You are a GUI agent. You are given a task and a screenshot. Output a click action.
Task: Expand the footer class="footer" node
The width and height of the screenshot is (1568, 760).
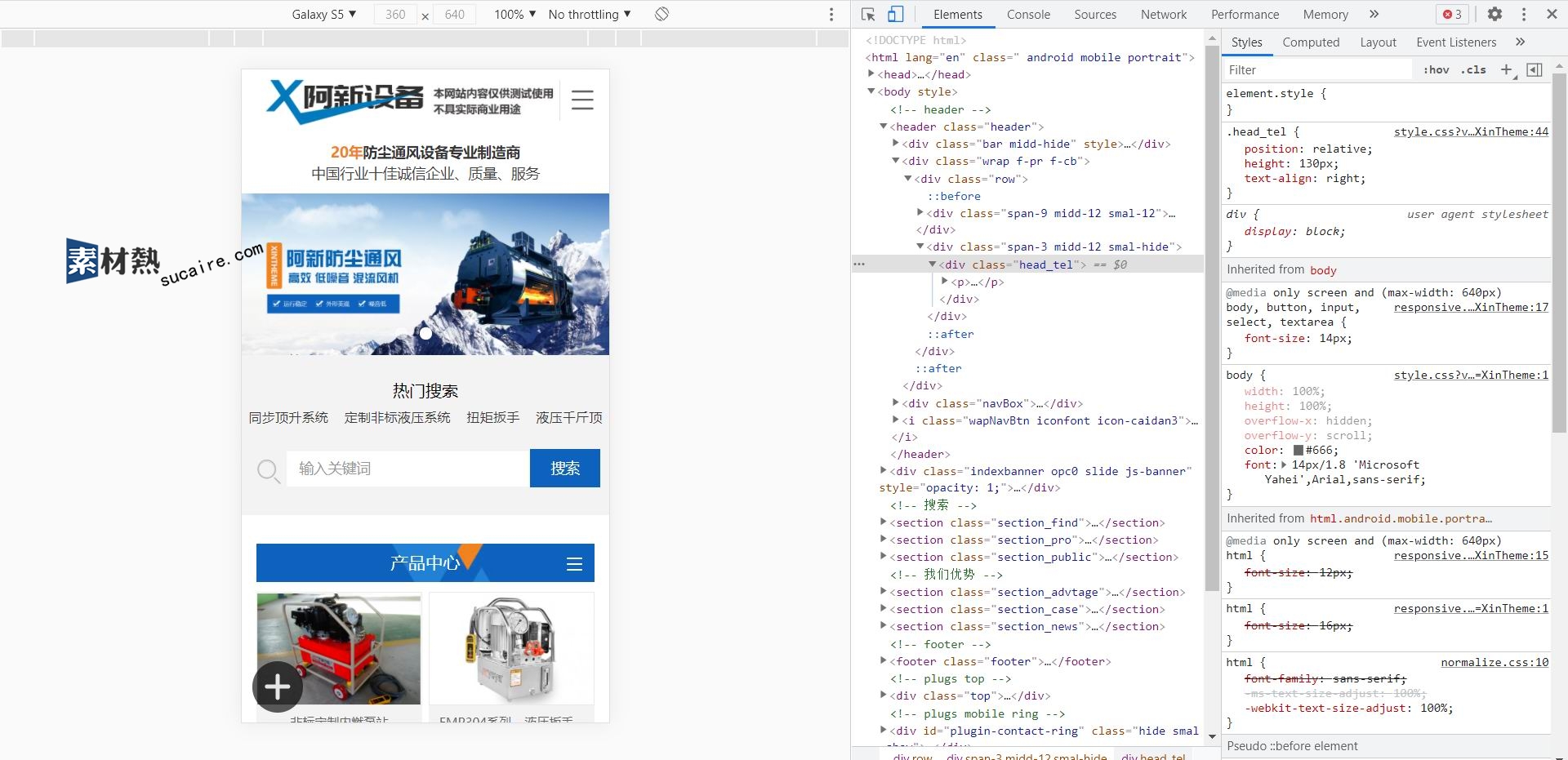[x=884, y=661]
